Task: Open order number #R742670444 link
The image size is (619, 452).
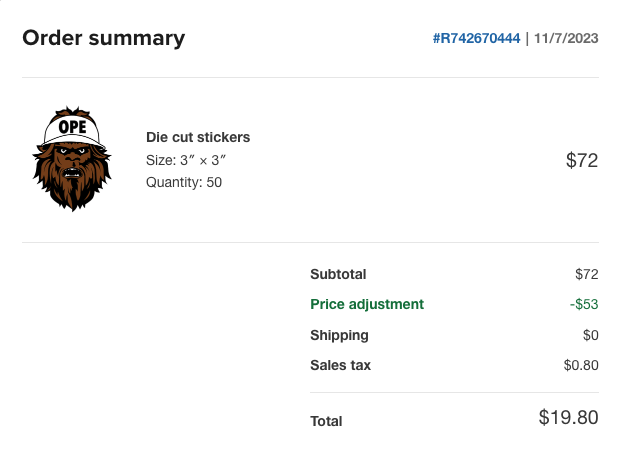Action: click(x=476, y=39)
